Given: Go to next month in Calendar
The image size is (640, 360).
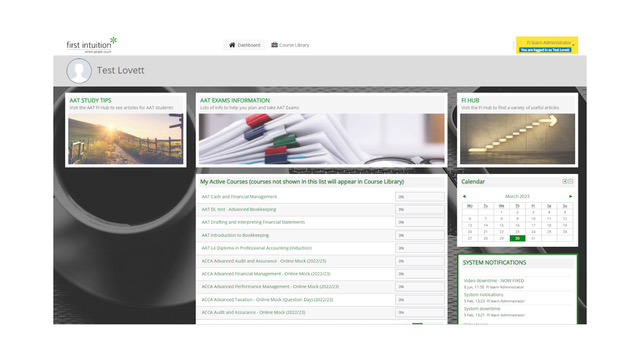Looking at the screenshot, I should click(571, 196).
